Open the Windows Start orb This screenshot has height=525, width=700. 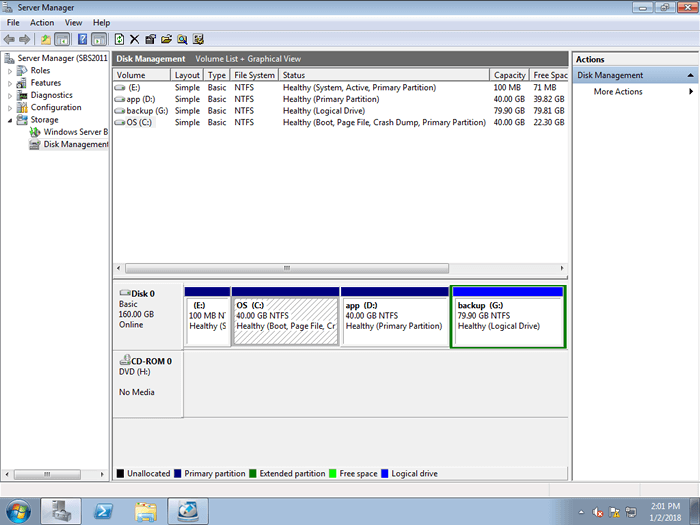(18, 512)
